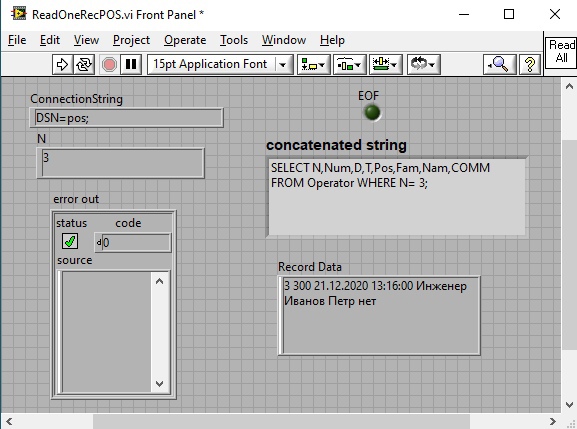Open the 15pt Application Font dropdown
The width and height of the screenshot is (577, 429).
(220, 64)
